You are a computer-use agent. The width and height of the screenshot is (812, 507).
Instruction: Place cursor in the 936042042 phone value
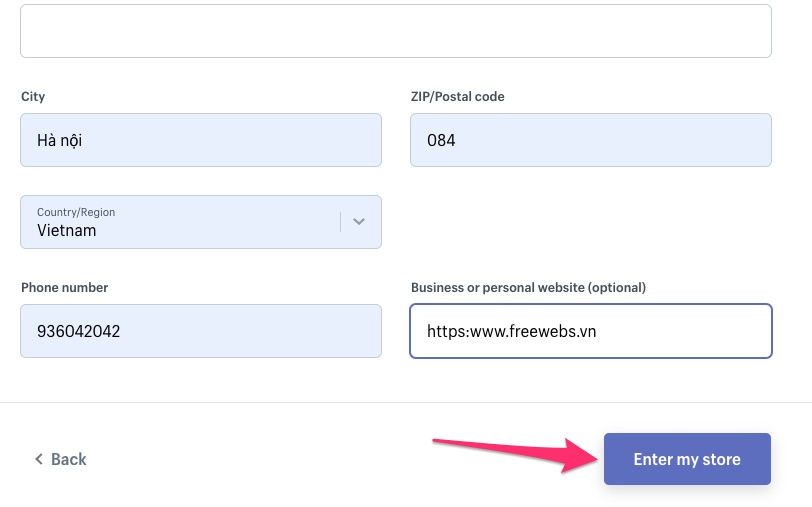pos(78,331)
